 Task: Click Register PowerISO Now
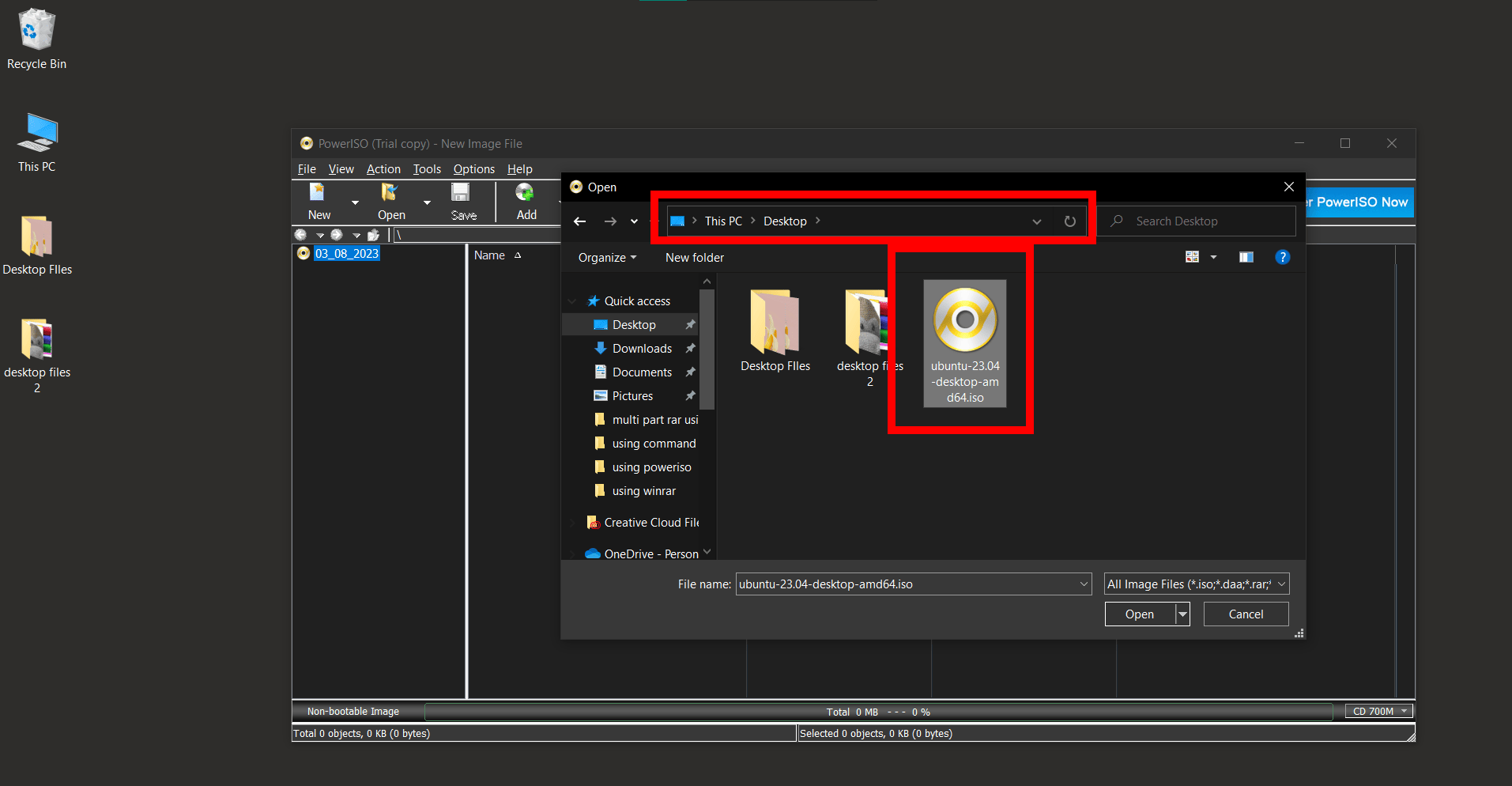pos(1358,202)
